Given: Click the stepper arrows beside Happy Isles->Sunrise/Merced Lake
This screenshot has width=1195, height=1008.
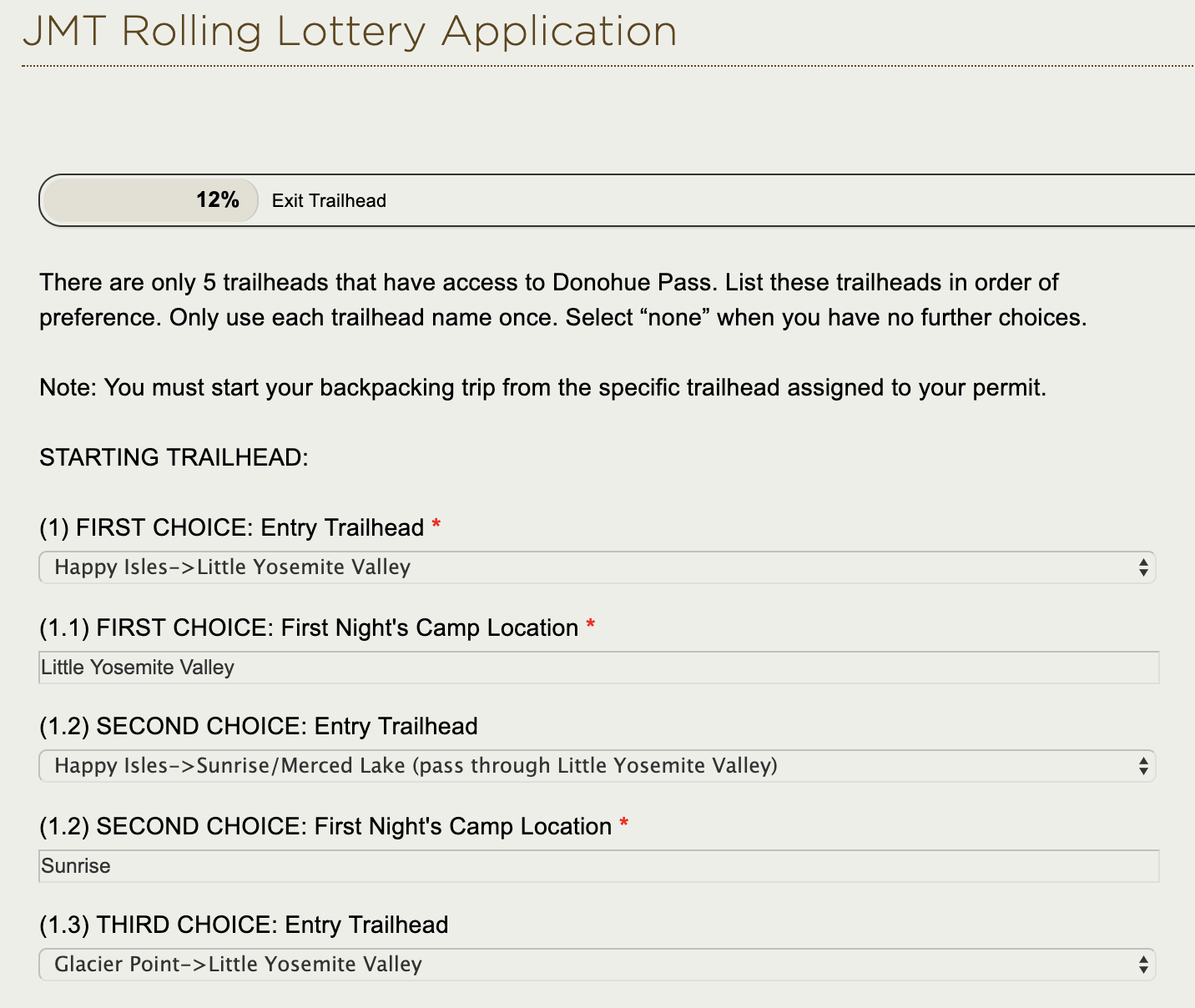Looking at the screenshot, I should (x=1142, y=765).
